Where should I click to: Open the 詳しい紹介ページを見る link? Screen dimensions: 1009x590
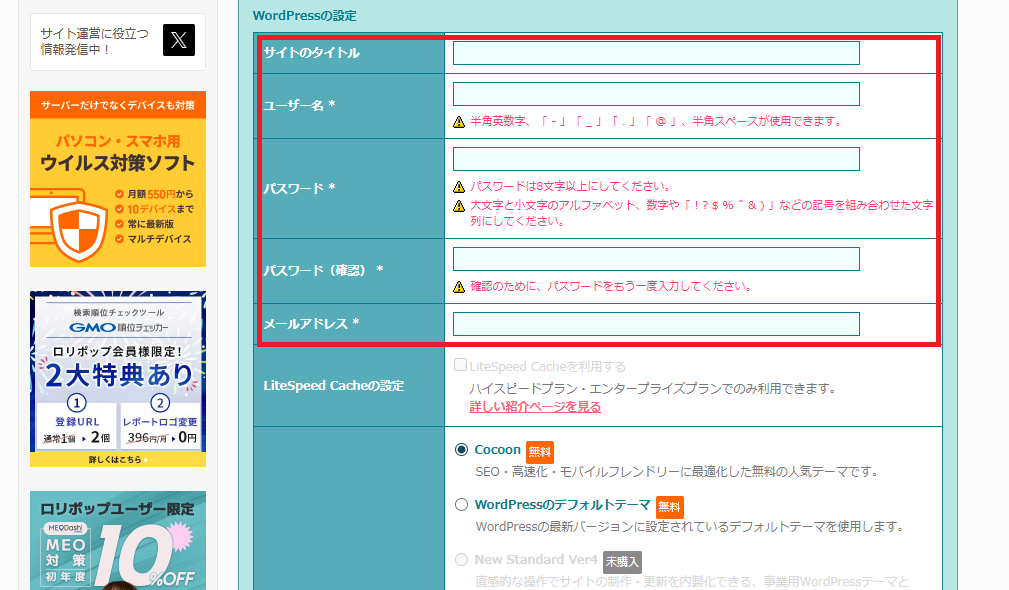pos(535,407)
